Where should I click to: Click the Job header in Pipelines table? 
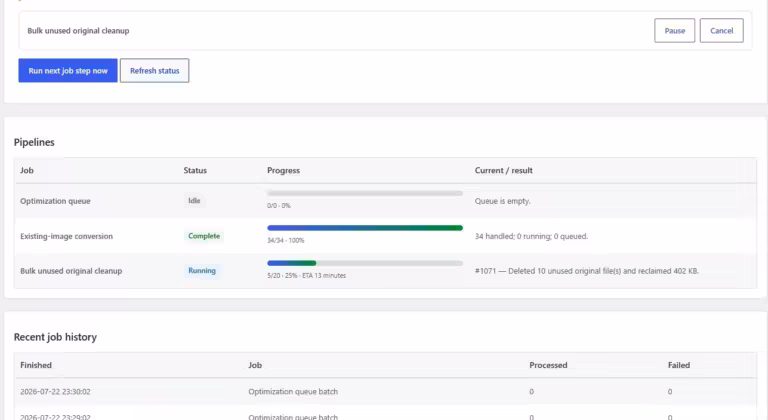click(x=27, y=171)
